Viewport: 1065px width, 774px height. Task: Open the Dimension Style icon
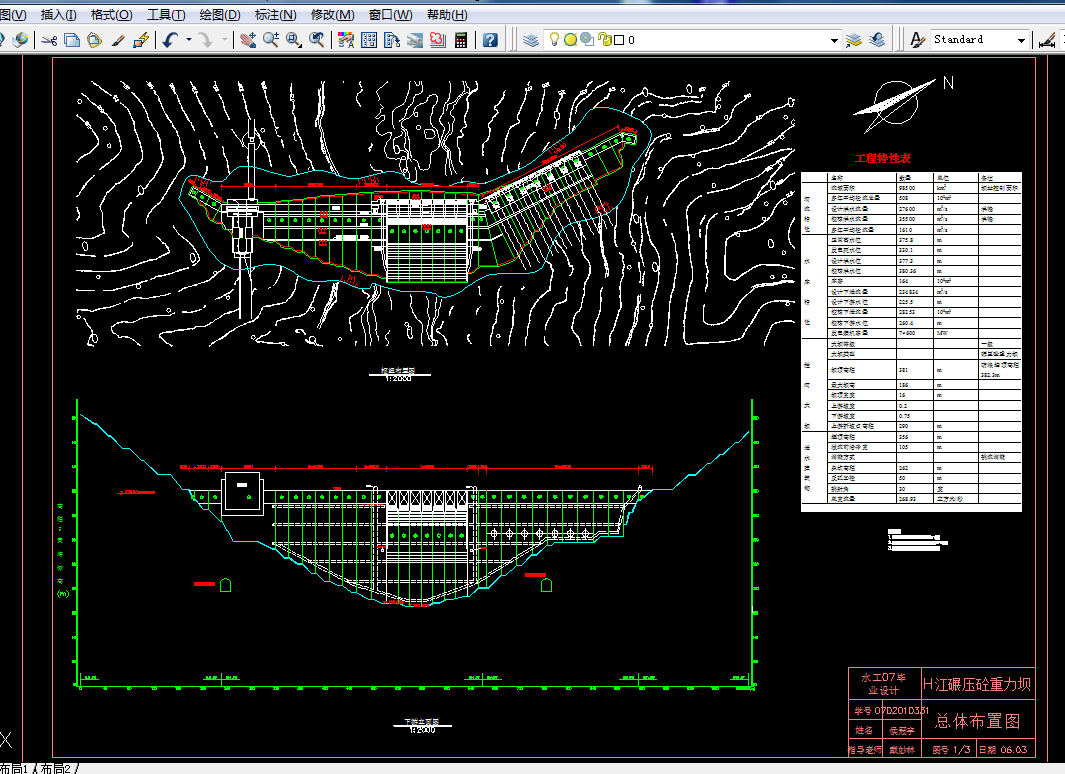[1047, 41]
